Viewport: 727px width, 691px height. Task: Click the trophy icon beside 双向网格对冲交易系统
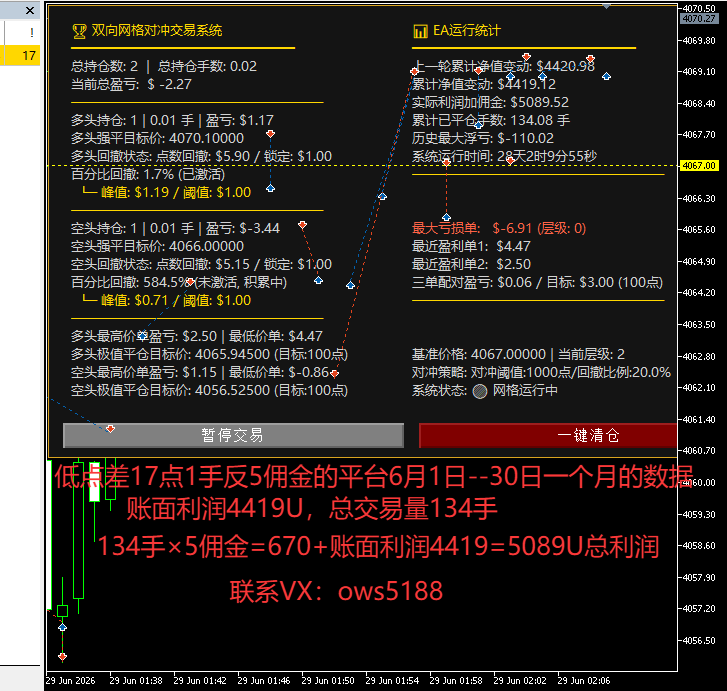[x=79, y=32]
